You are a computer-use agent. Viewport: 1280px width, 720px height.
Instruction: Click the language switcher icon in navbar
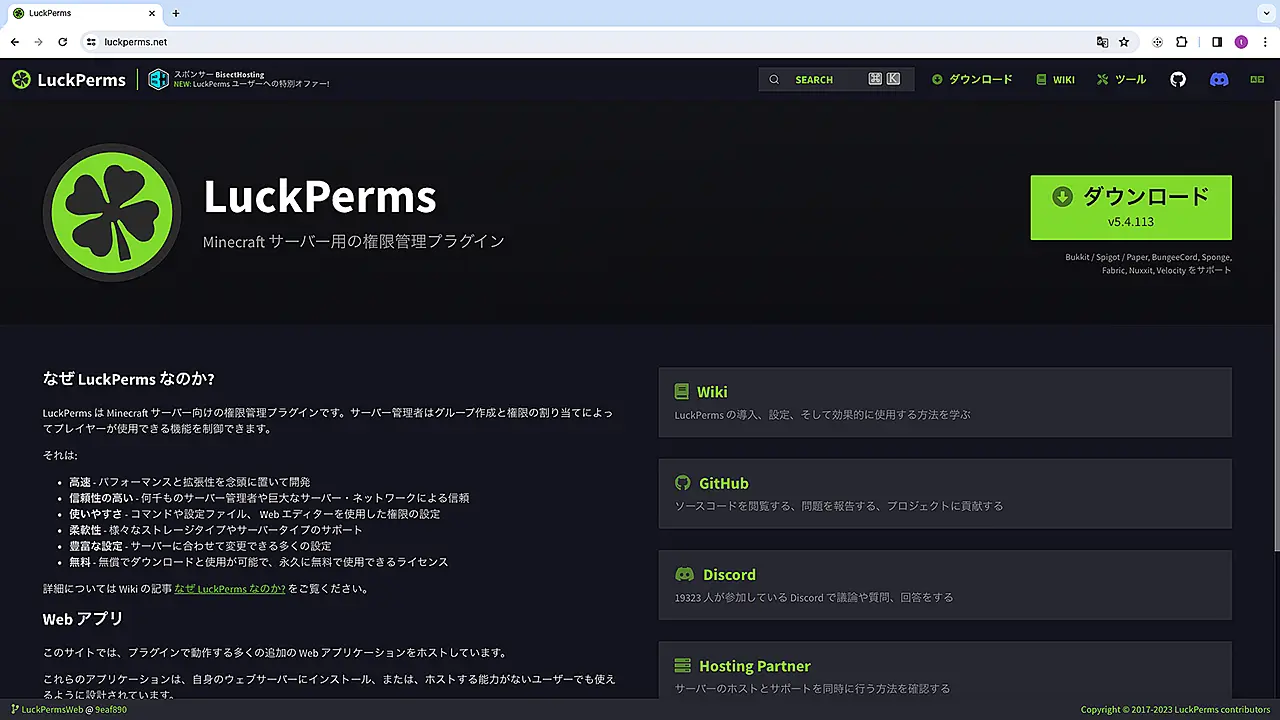pos(1257,80)
